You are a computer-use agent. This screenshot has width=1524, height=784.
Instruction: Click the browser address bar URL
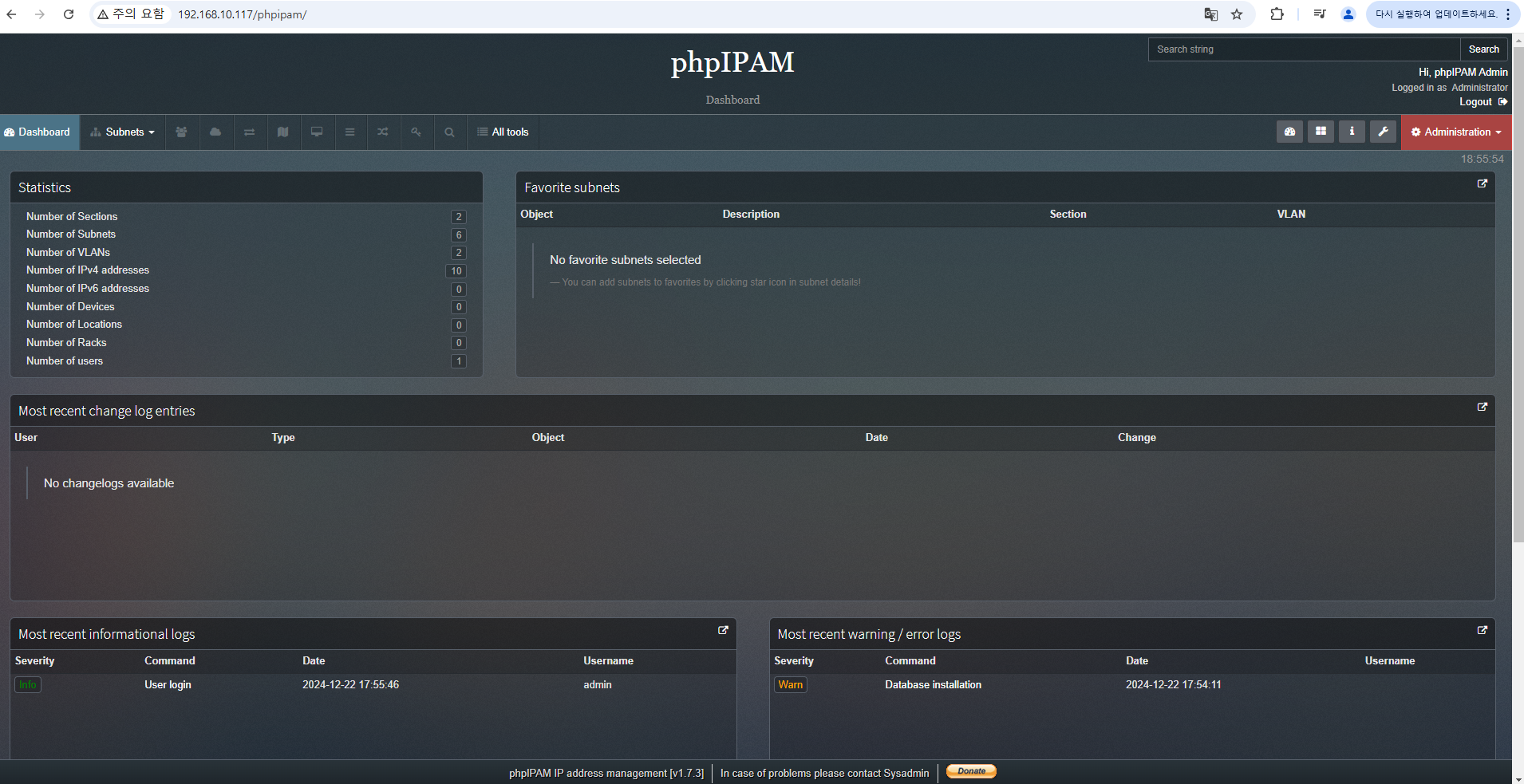click(242, 14)
